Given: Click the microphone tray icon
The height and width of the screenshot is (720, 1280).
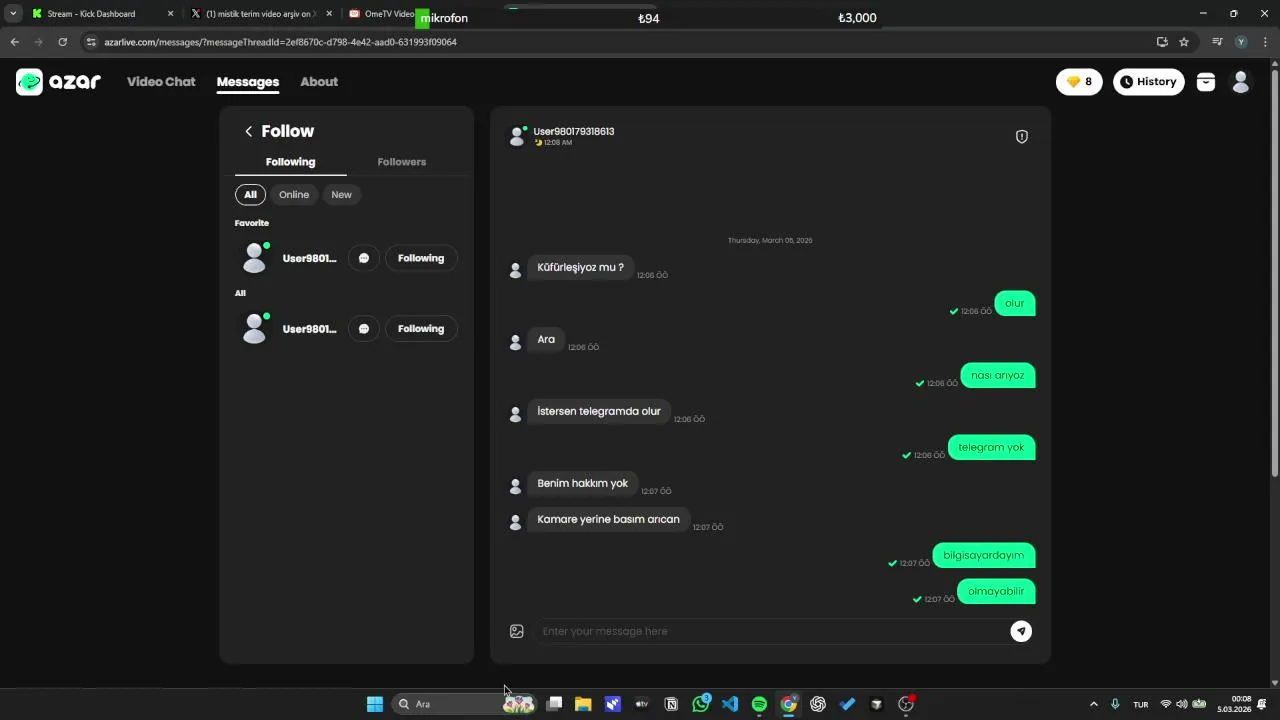Looking at the screenshot, I should coord(1115,704).
